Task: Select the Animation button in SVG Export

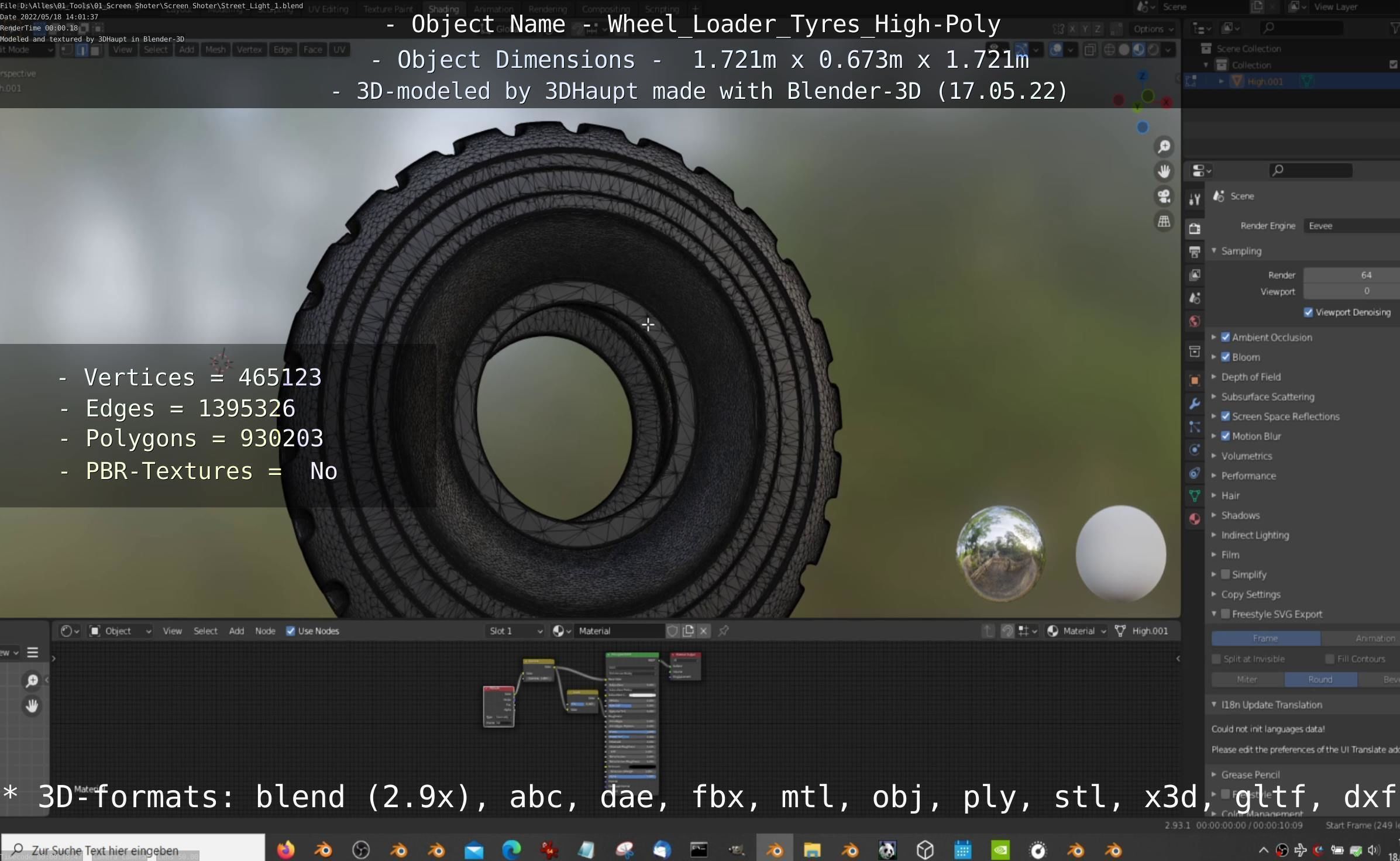Action: 1360,638
